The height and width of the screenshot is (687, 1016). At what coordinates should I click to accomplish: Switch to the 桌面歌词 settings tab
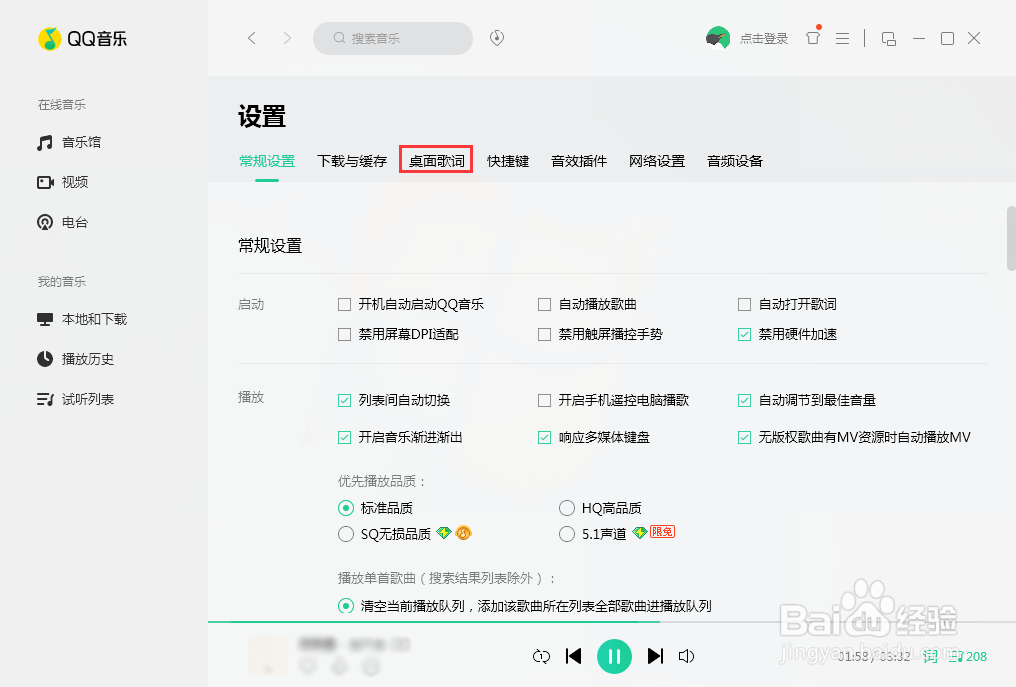pos(435,160)
